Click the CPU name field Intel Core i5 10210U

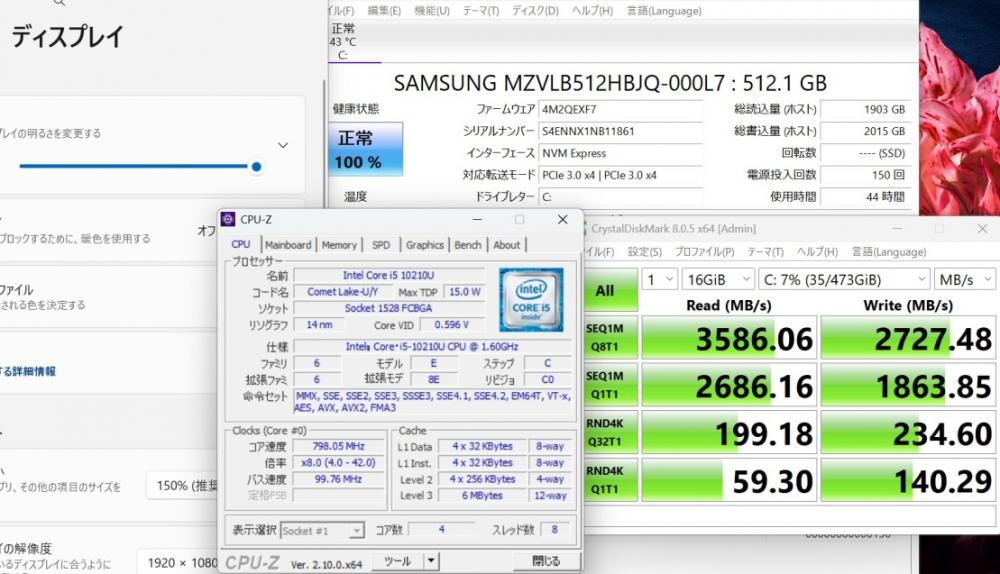[388, 276]
